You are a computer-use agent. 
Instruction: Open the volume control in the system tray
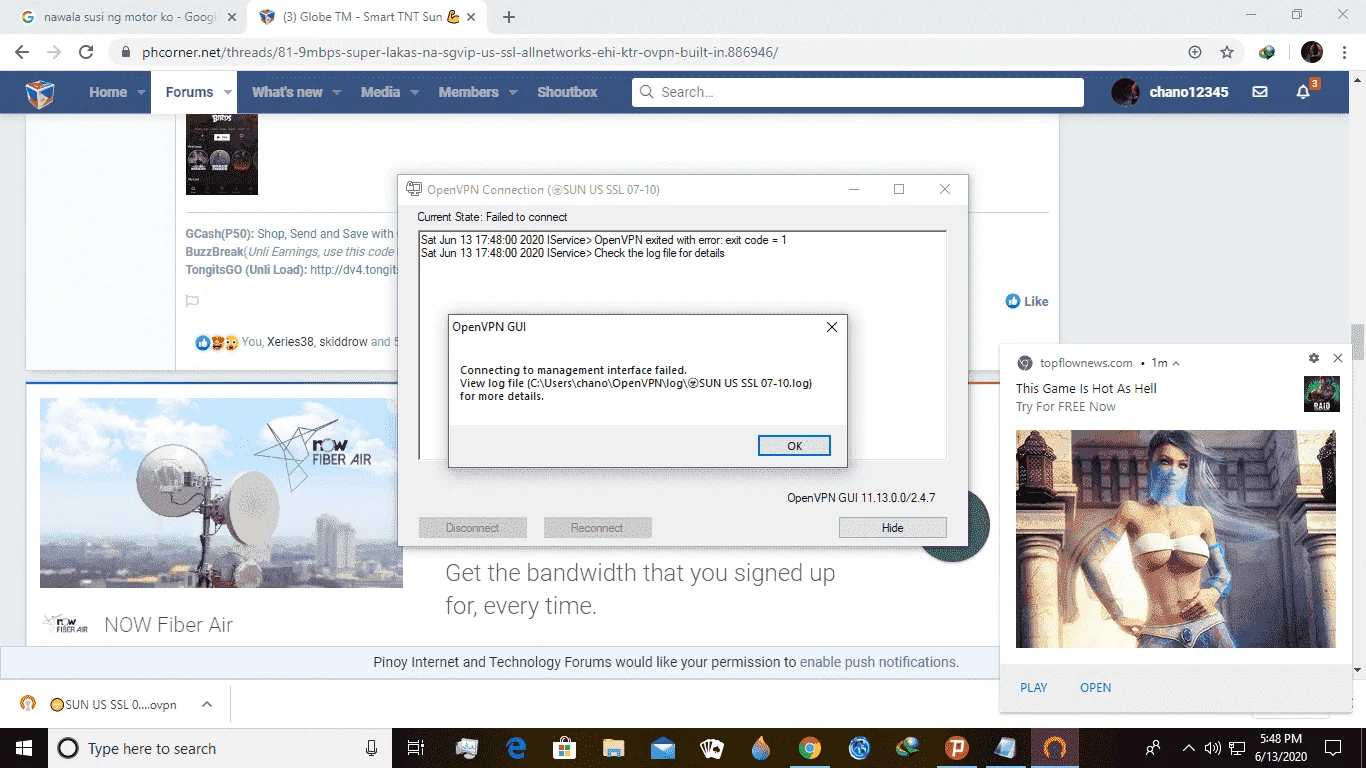click(1213, 748)
